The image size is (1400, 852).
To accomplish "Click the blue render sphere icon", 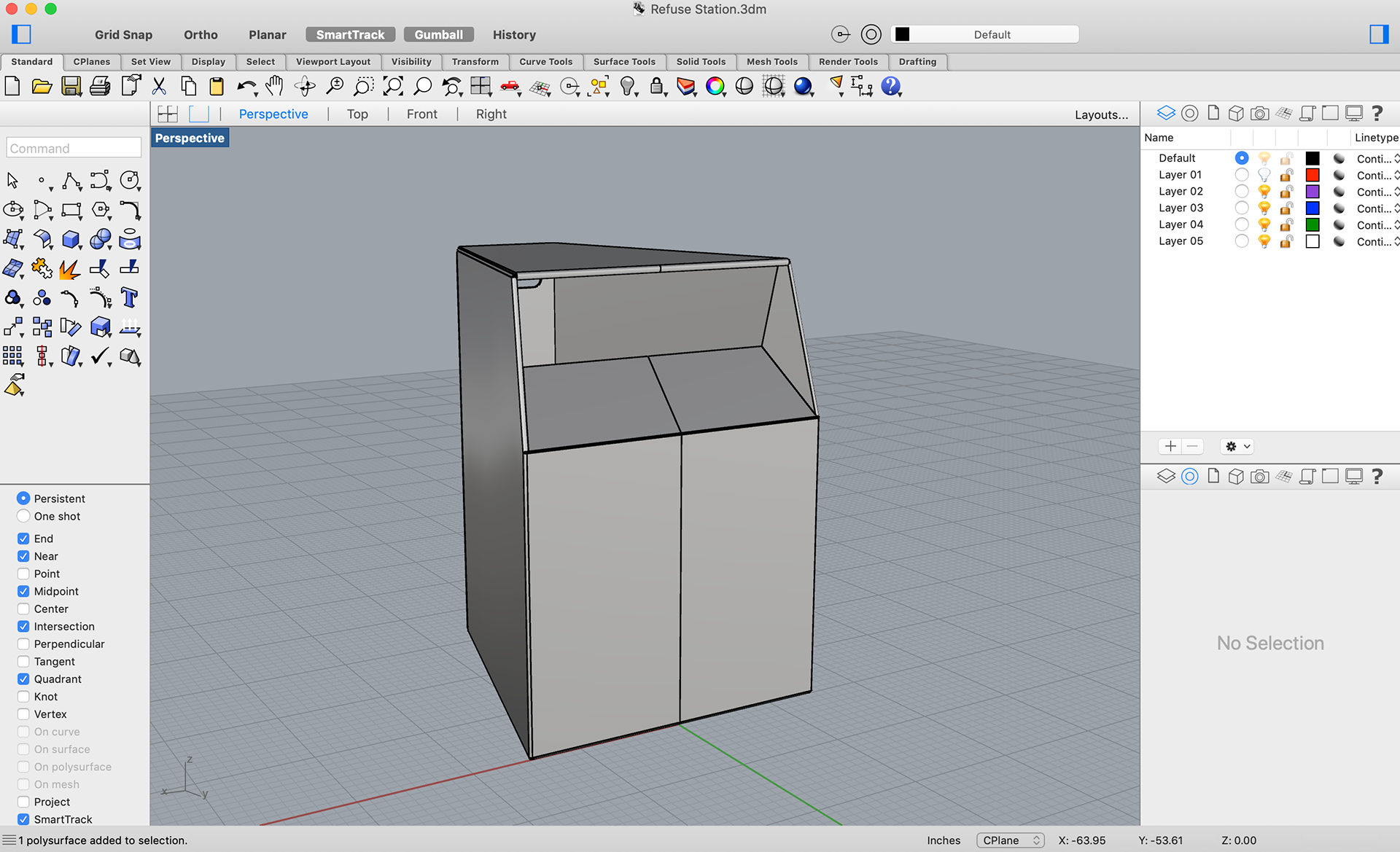I will (x=803, y=86).
